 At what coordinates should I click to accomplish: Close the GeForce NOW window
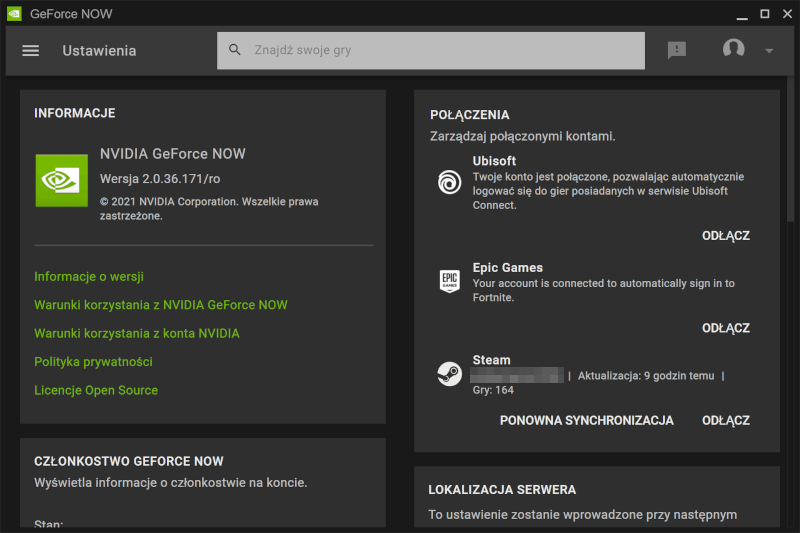pos(787,14)
